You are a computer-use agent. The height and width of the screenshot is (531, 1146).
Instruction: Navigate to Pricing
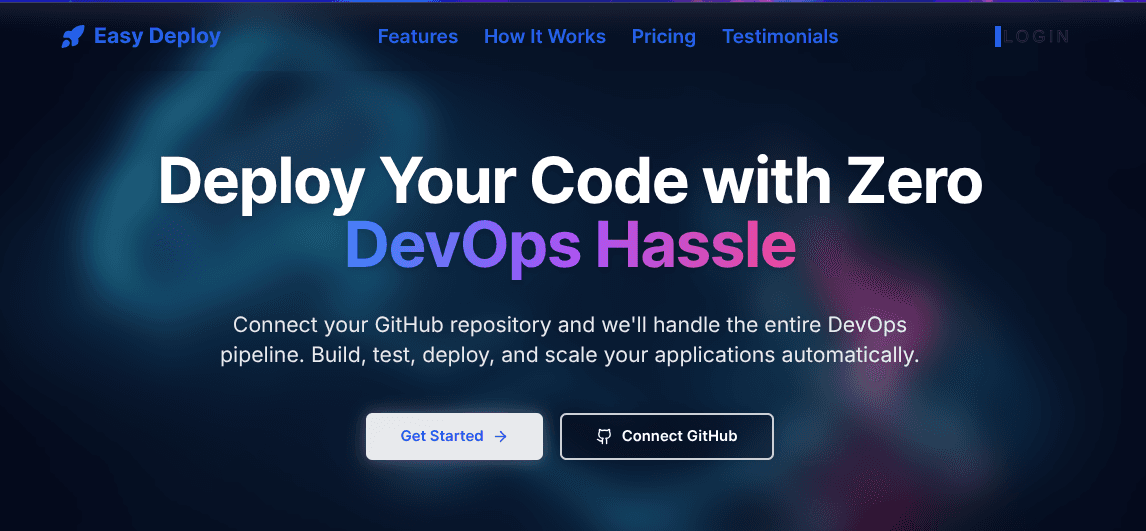(x=664, y=37)
